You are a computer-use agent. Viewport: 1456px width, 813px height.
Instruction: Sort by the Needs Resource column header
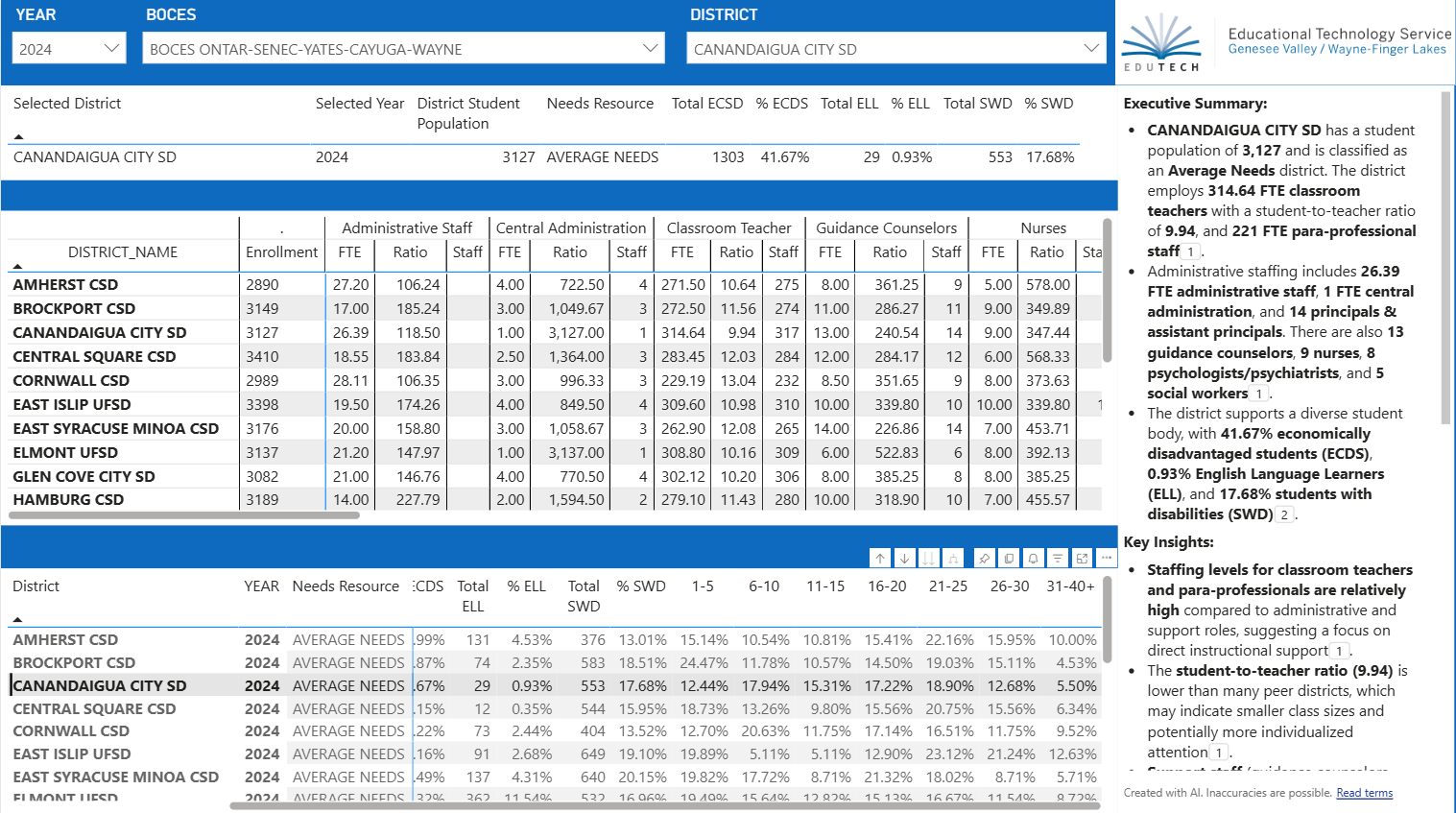point(346,586)
